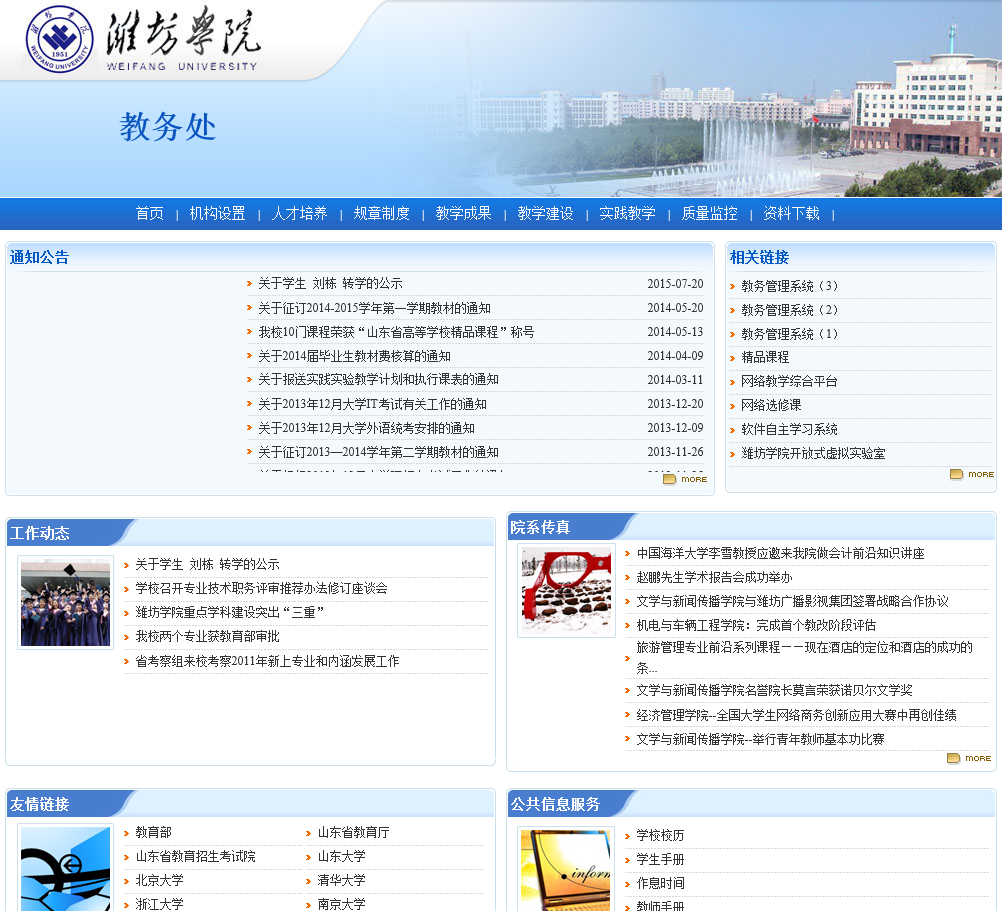Screen dimensions: 1002x911
Task: Open 莫言荣获诺贝尔文学奖 article
Action: (775, 691)
